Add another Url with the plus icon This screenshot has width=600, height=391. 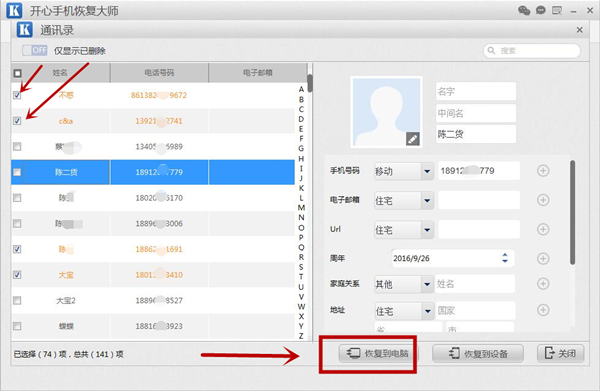click(x=543, y=229)
